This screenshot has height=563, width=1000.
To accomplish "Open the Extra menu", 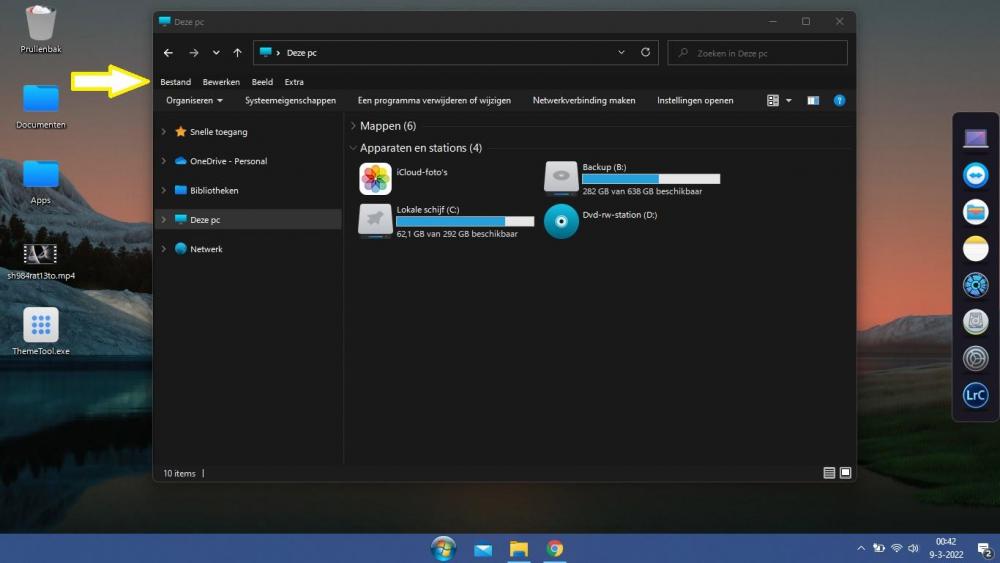I will pyautogui.click(x=294, y=82).
